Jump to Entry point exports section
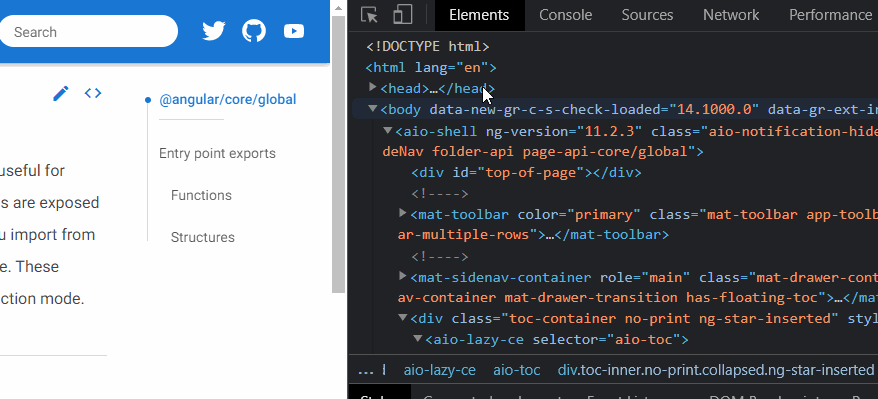Image resolution: width=878 pixels, height=399 pixels. click(217, 153)
